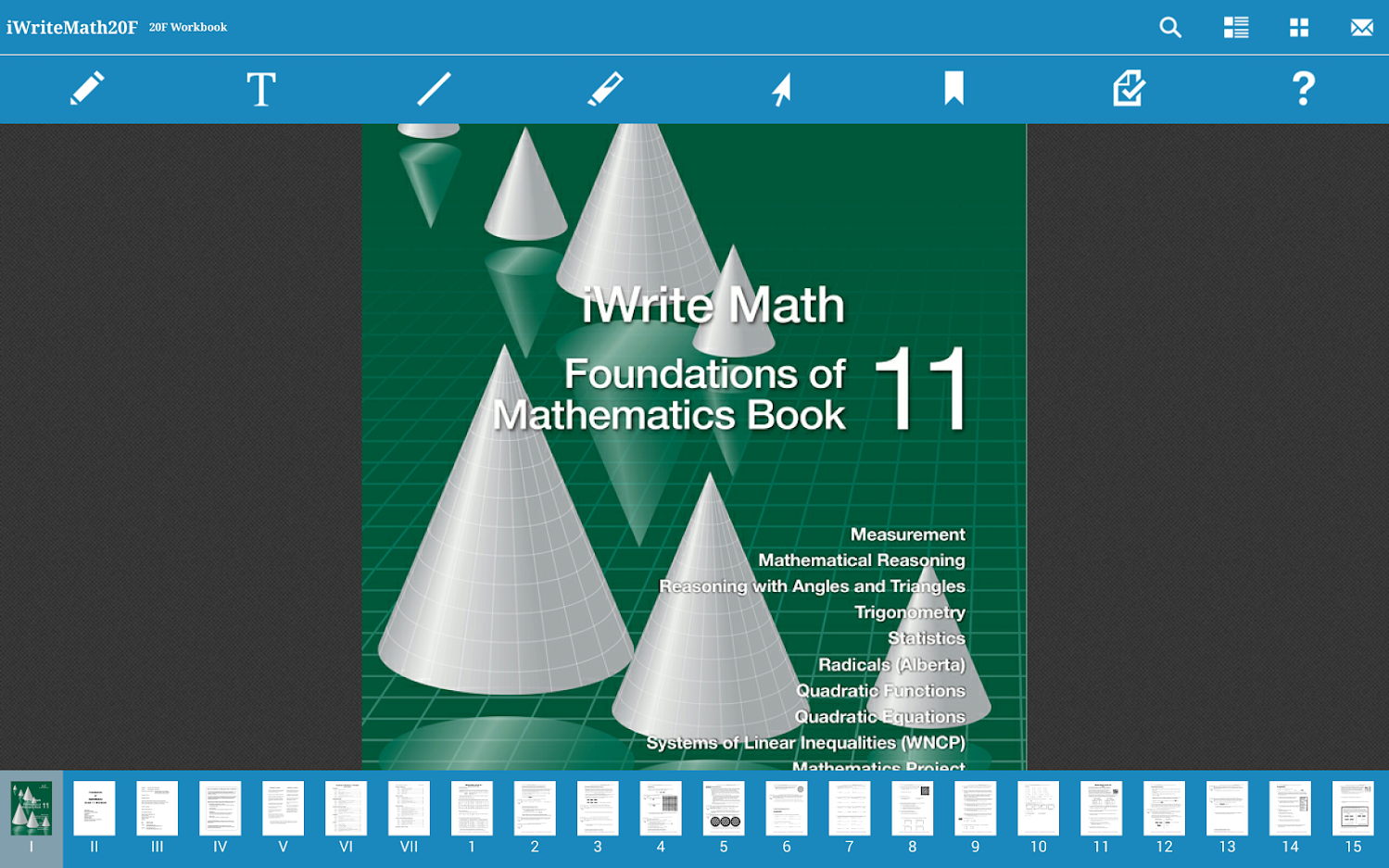Switch to grid thumbnail view icon
The height and width of the screenshot is (868, 1389).
1299,28
